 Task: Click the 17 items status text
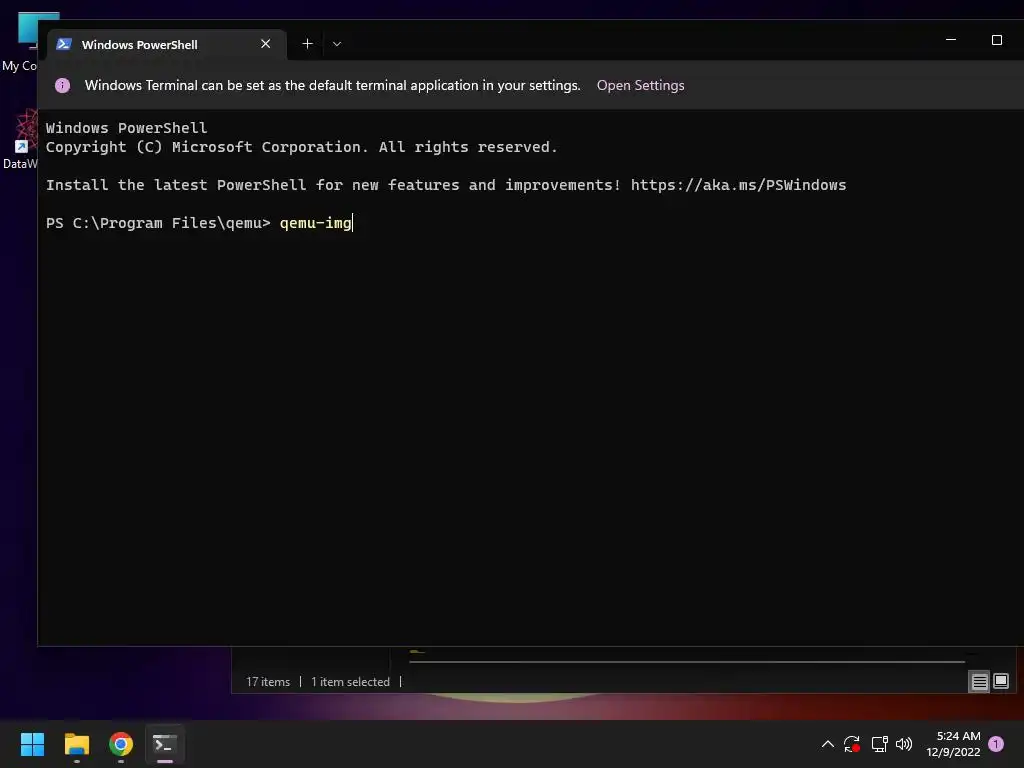[268, 682]
